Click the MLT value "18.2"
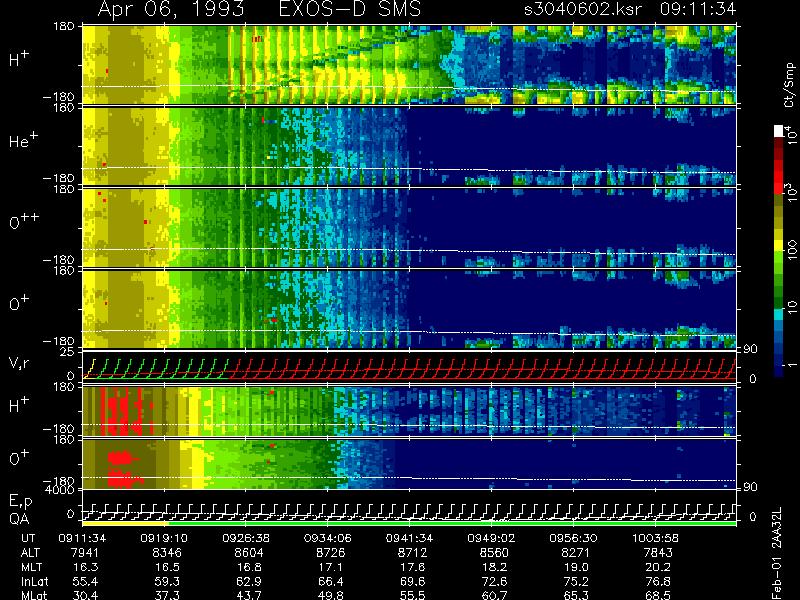Image resolution: width=800 pixels, height=600 pixels. (494, 567)
